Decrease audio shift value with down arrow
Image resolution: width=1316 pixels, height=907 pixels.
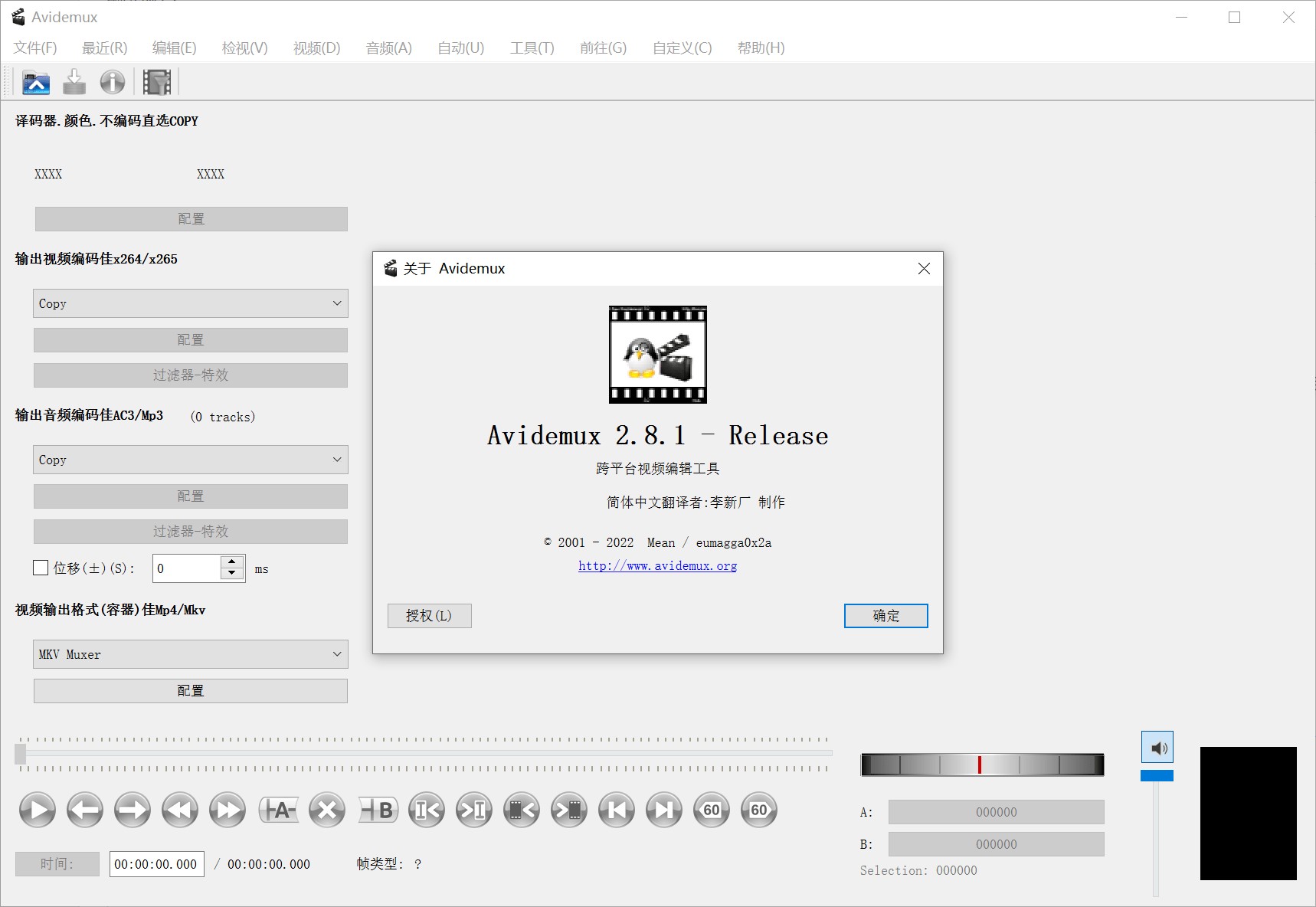coord(232,574)
